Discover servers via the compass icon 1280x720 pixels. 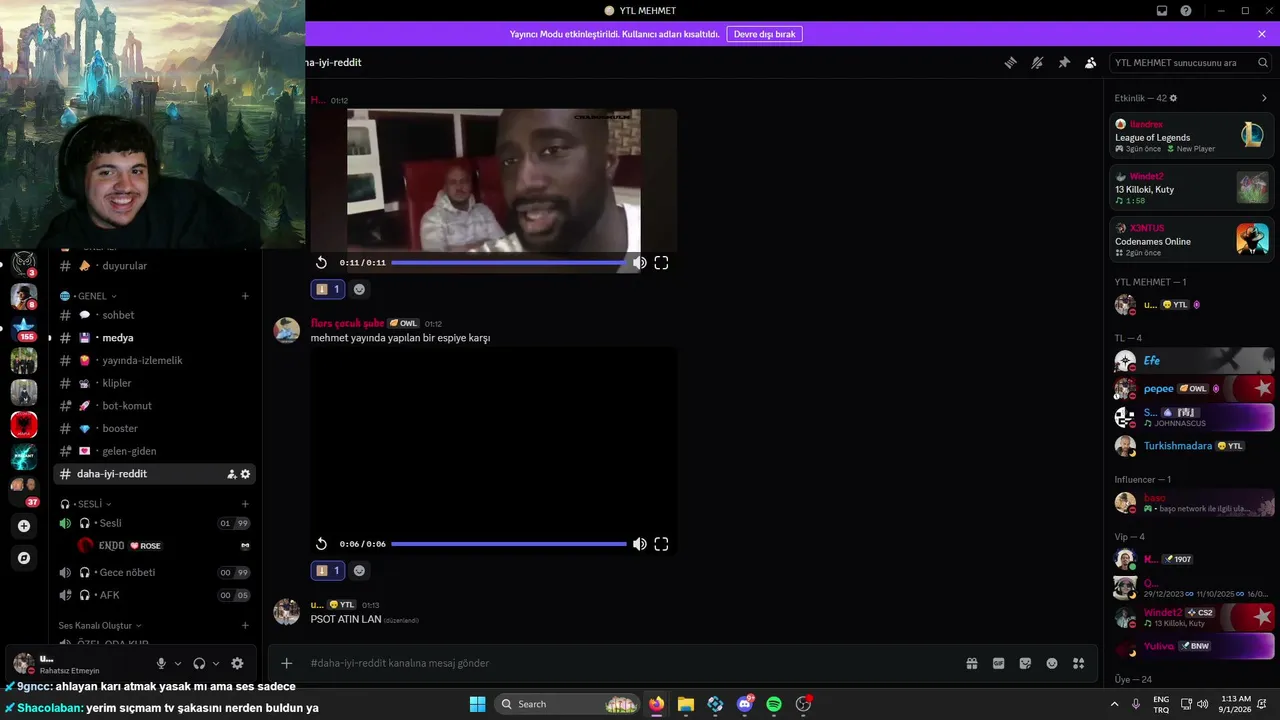[x=24, y=557]
